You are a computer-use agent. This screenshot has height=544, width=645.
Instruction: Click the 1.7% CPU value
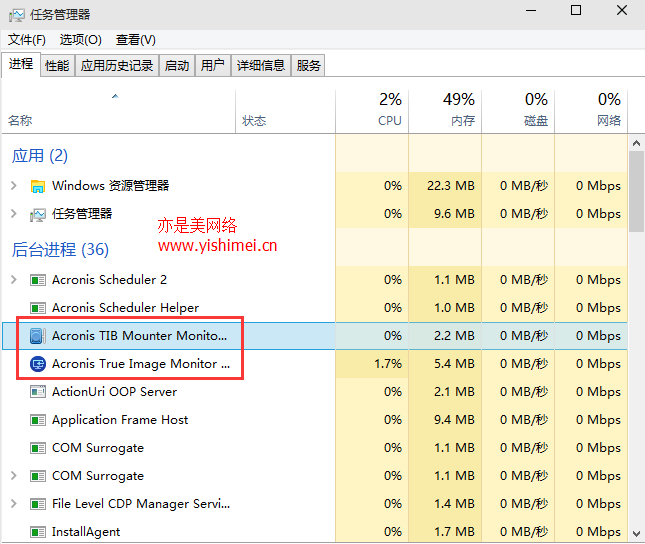[x=388, y=364]
